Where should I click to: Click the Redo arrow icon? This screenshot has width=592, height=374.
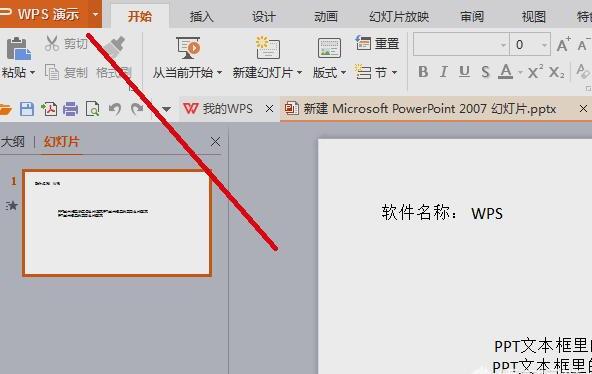[137, 109]
